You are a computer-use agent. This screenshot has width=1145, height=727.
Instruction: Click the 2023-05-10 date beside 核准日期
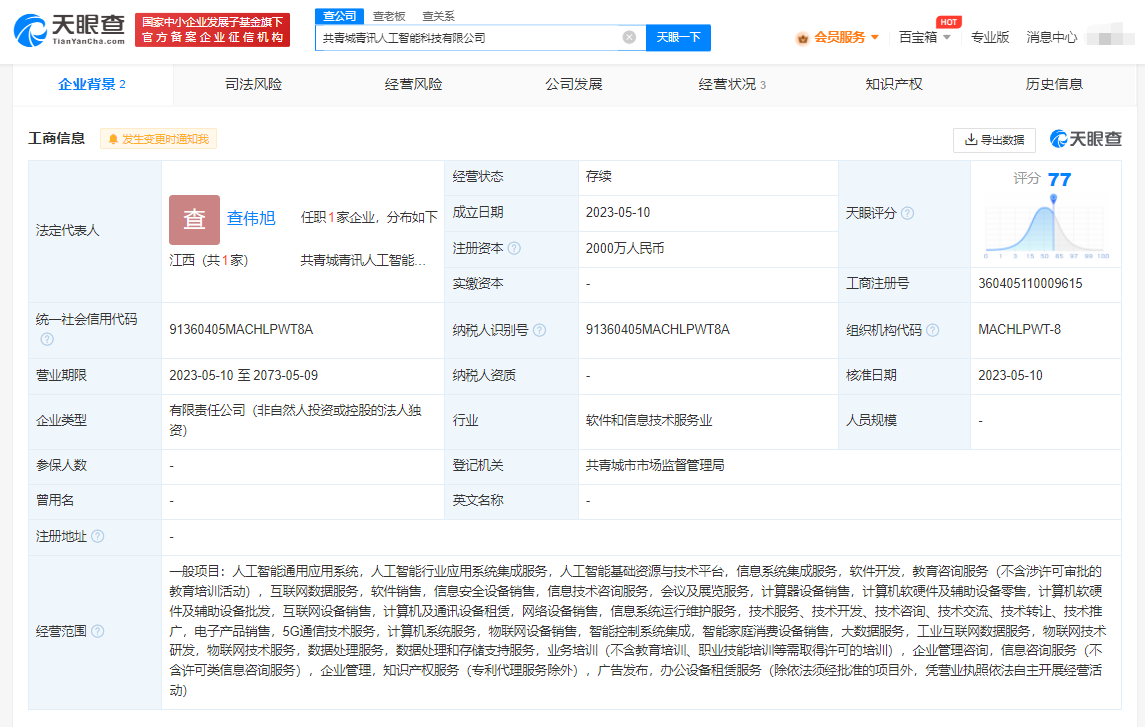[x=1010, y=375]
